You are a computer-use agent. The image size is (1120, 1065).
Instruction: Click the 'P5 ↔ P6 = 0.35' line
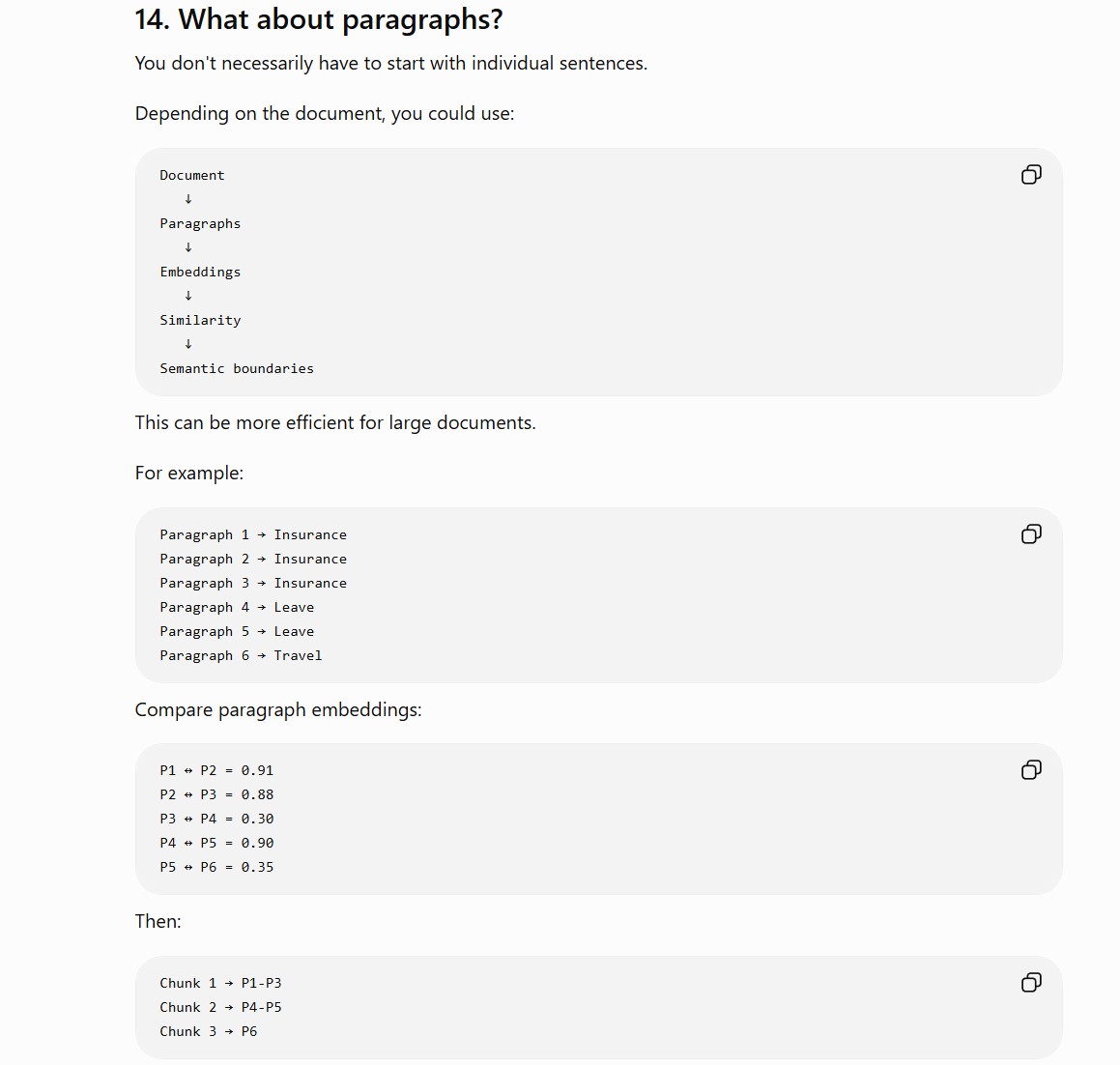[216, 867]
